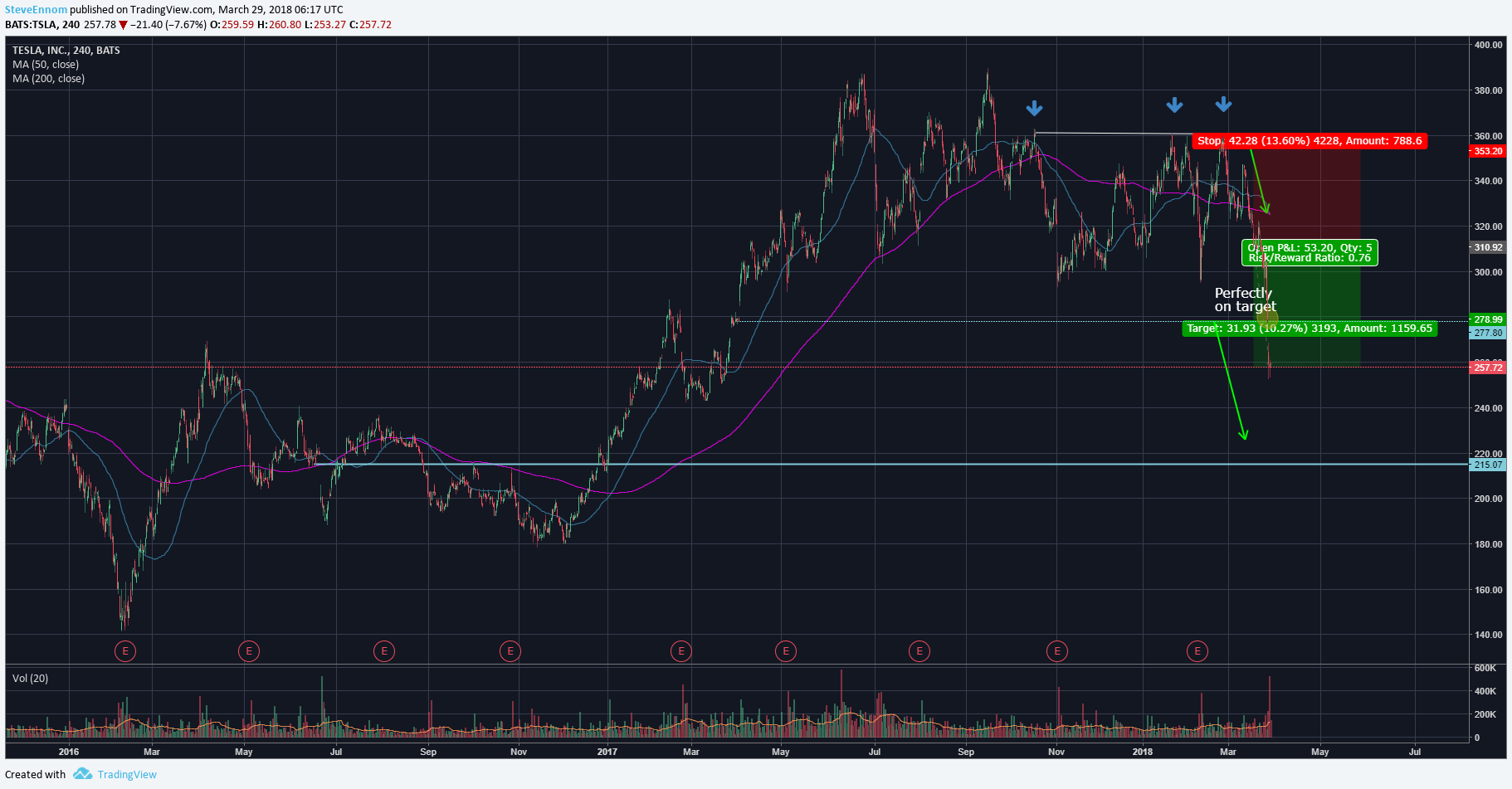Click the 200K volume axis label
Viewport: 1512px width, 789px height.
tap(1485, 714)
